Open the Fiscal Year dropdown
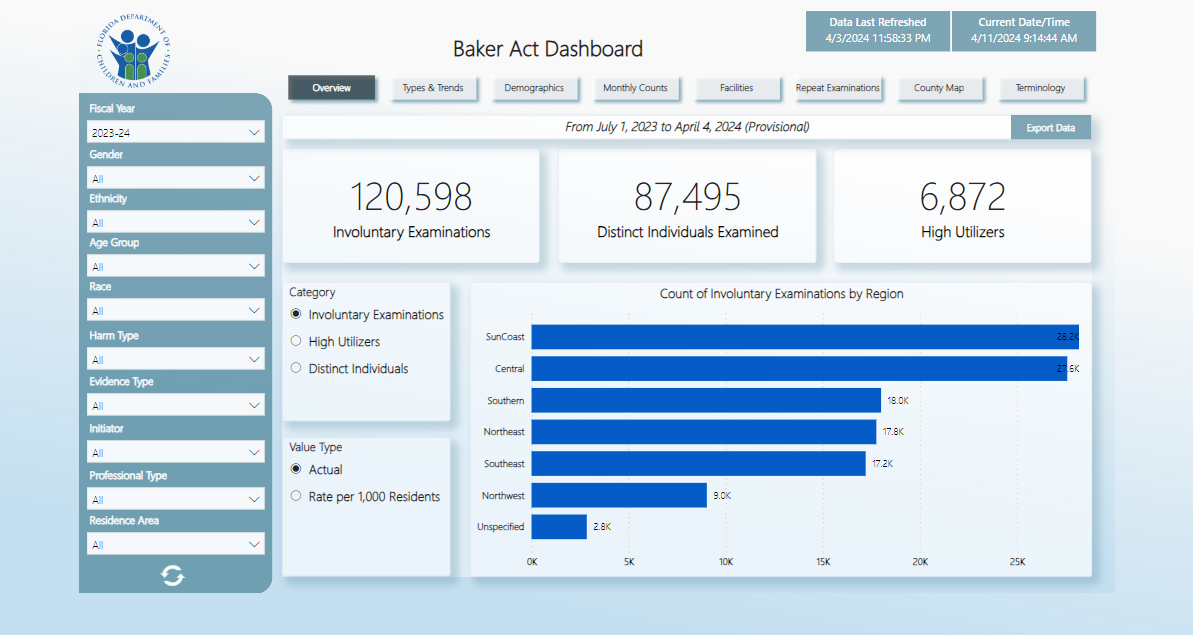Screen dimensions: 1193x635 176,132
